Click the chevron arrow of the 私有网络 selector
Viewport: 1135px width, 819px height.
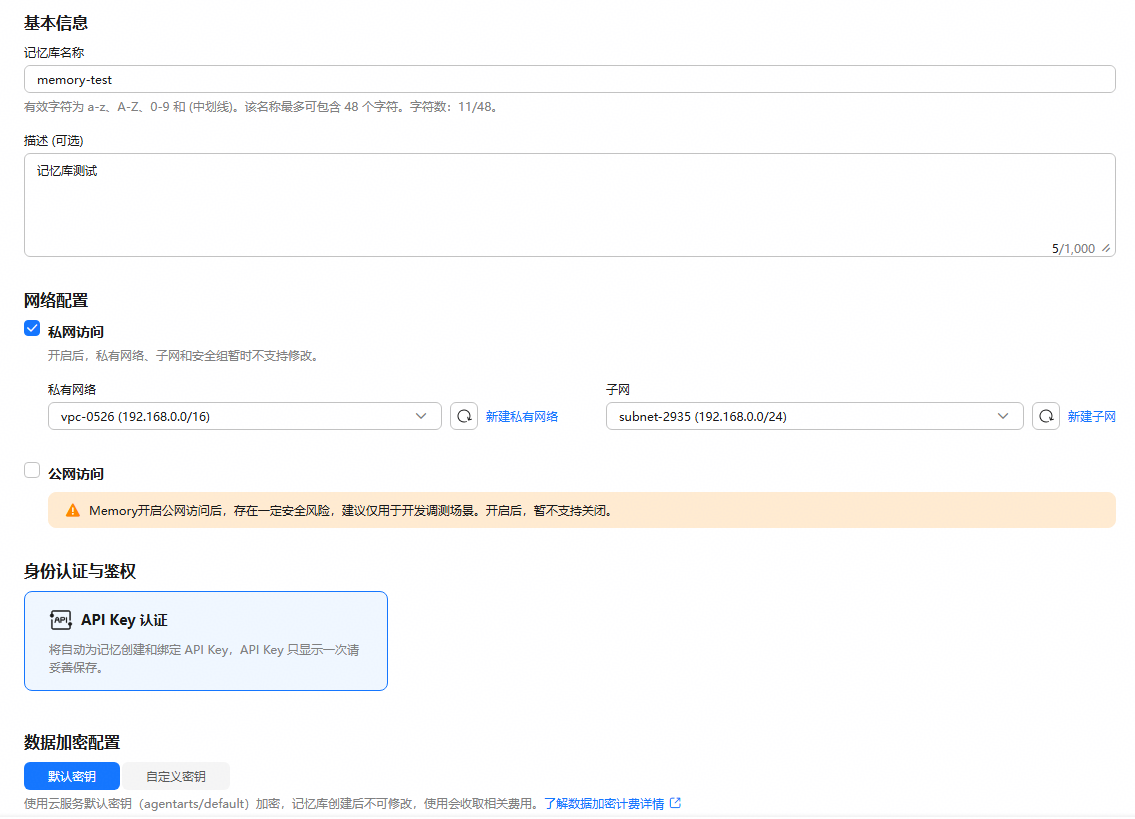pos(421,416)
